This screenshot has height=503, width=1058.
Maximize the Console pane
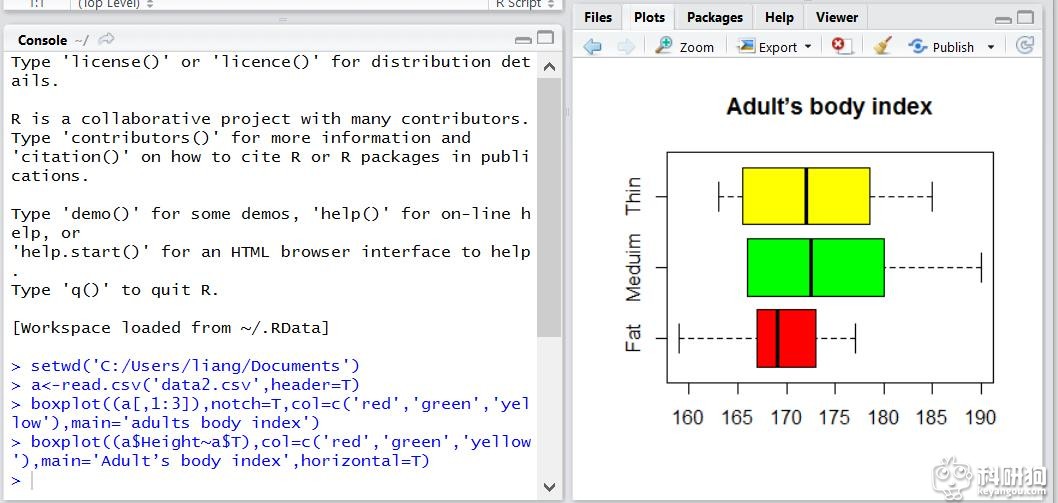(x=545, y=38)
